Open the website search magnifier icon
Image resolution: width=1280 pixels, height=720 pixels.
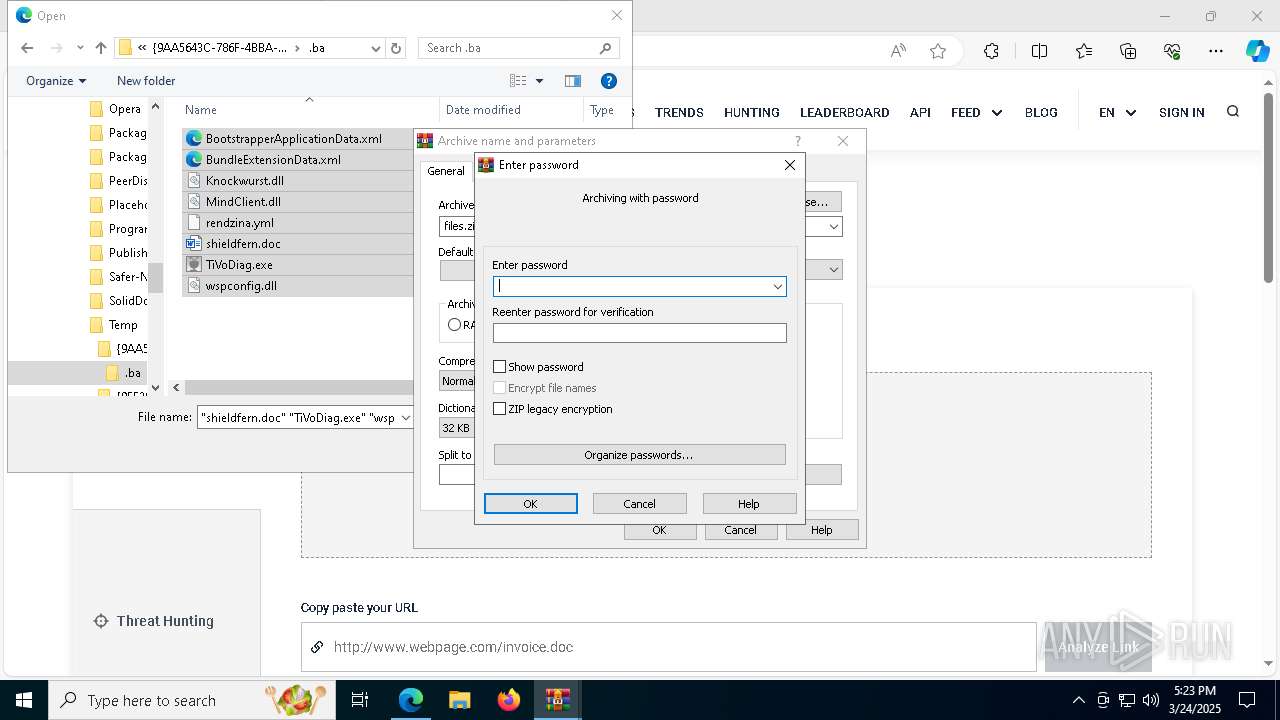coord(1233,112)
